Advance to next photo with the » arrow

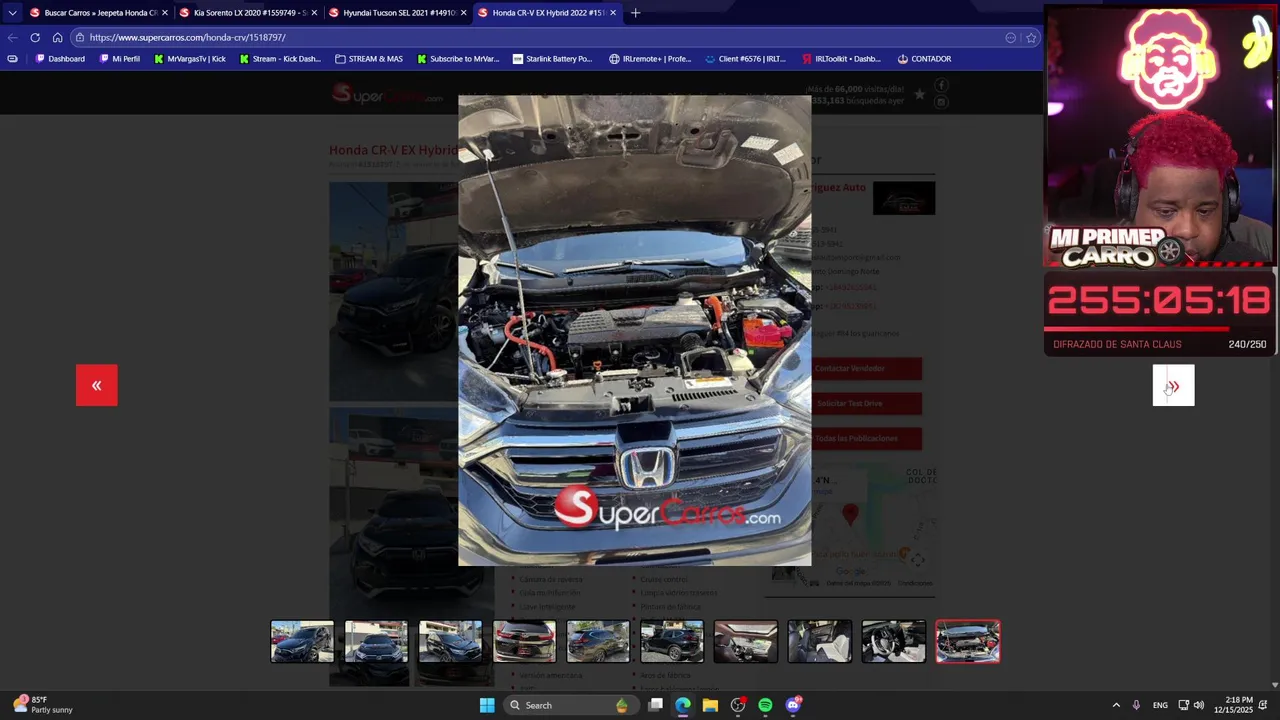coord(1173,385)
